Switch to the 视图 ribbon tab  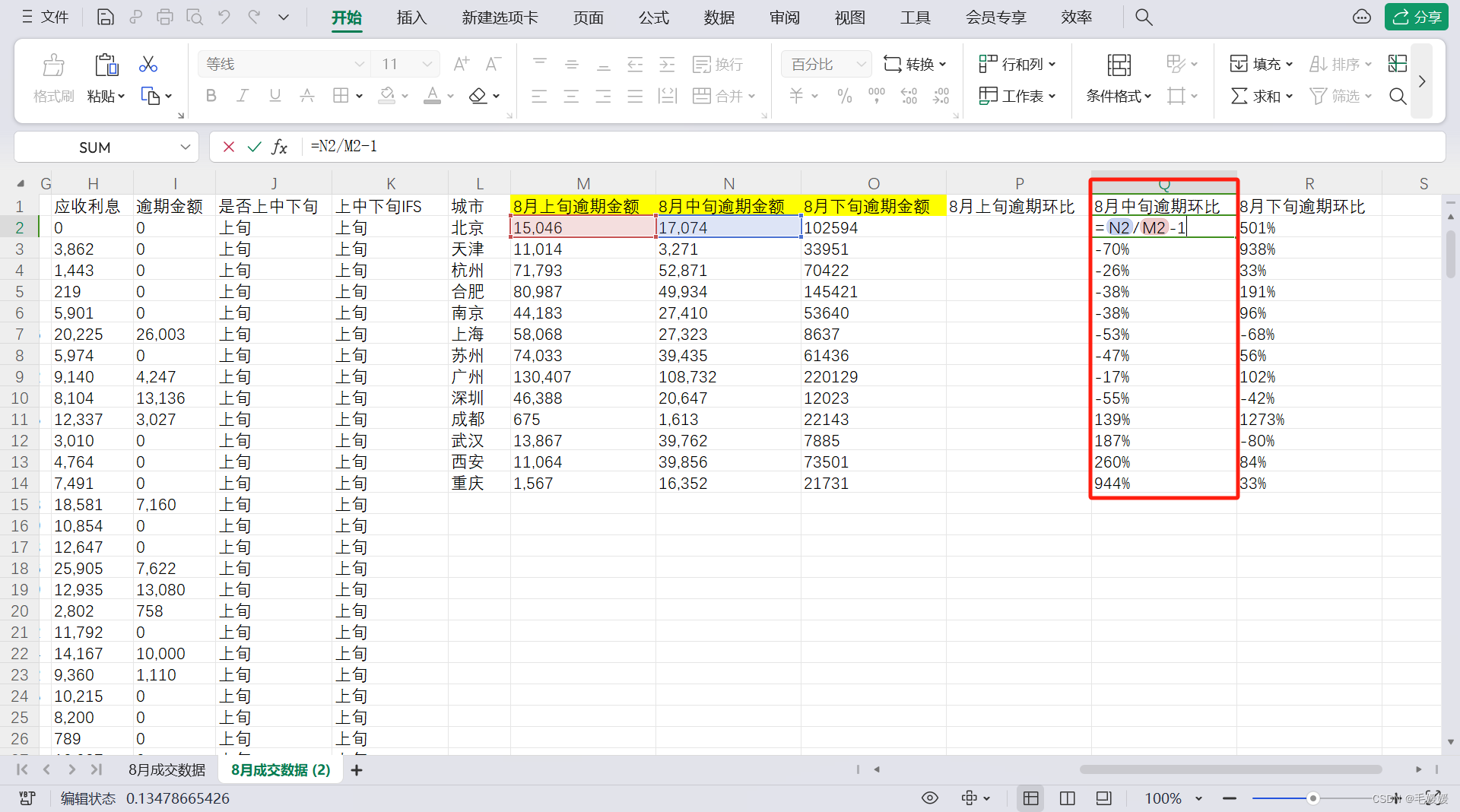[850, 17]
